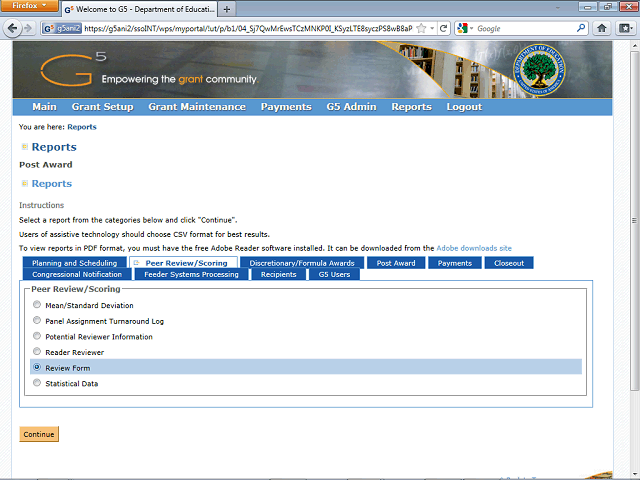The width and height of the screenshot is (640, 480).
Task: Collapse the lower Reports heading icon
Action: coord(24,184)
